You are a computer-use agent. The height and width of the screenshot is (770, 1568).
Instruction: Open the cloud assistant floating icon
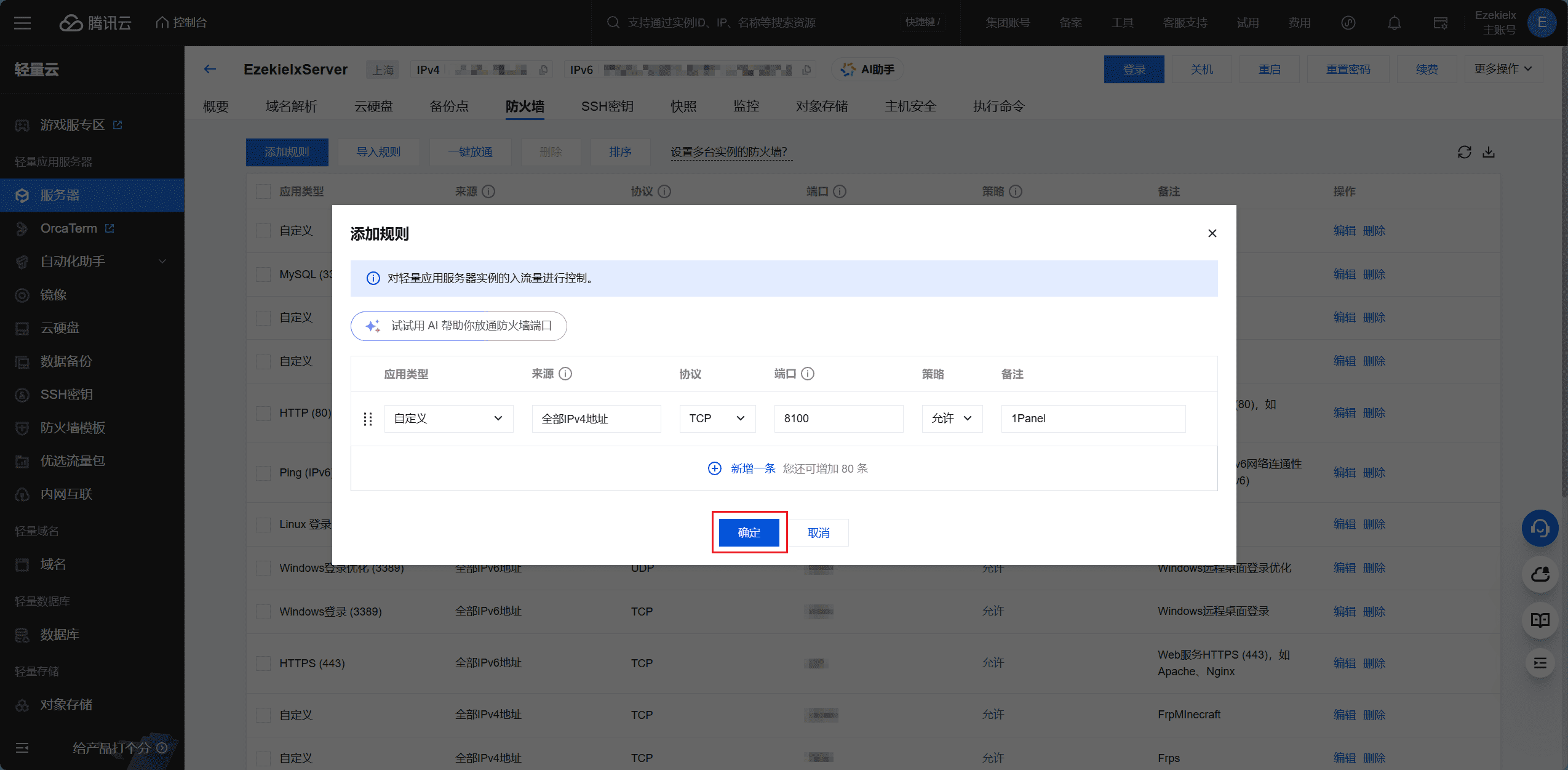point(1540,575)
